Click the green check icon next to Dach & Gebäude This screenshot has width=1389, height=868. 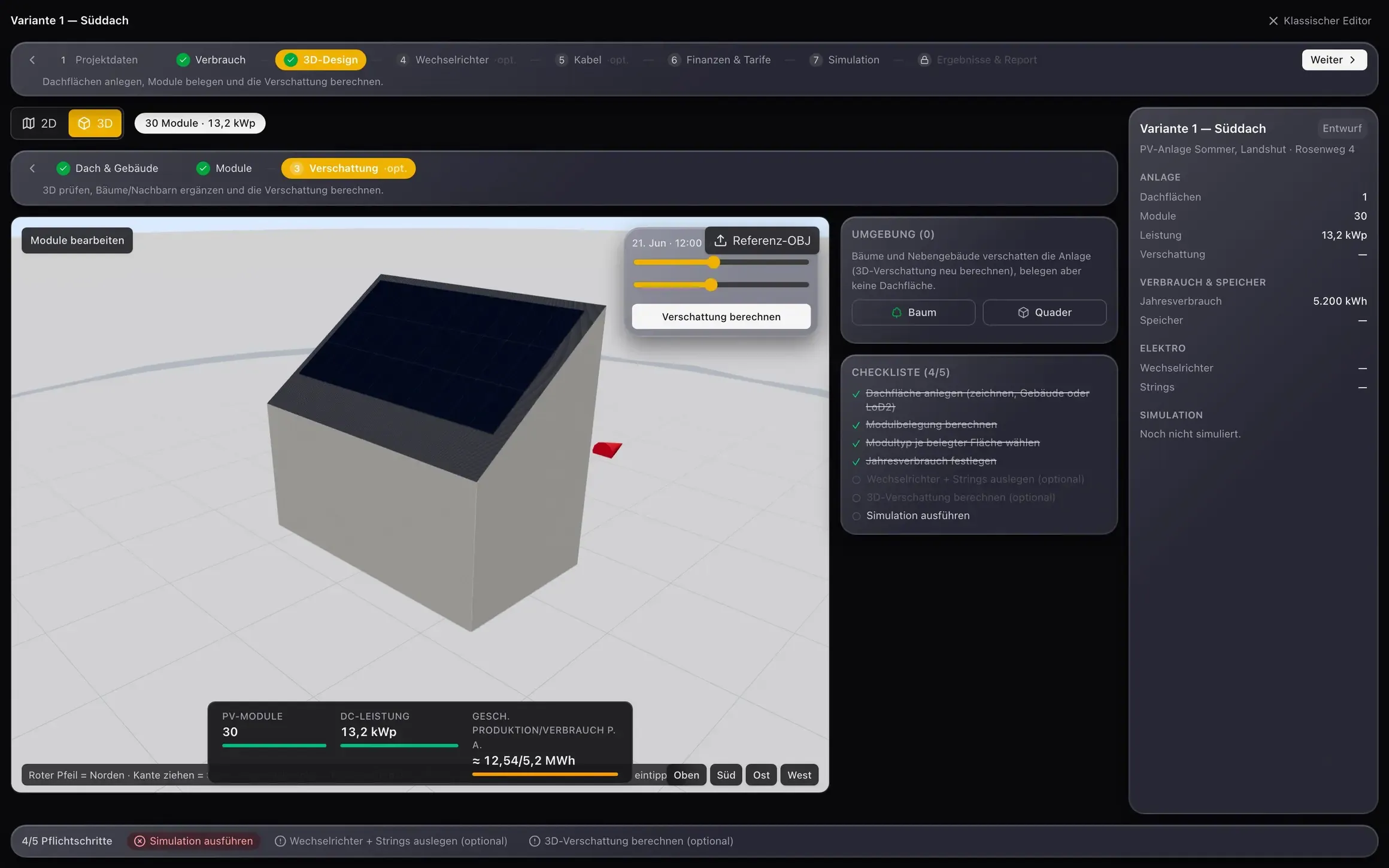click(63, 168)
